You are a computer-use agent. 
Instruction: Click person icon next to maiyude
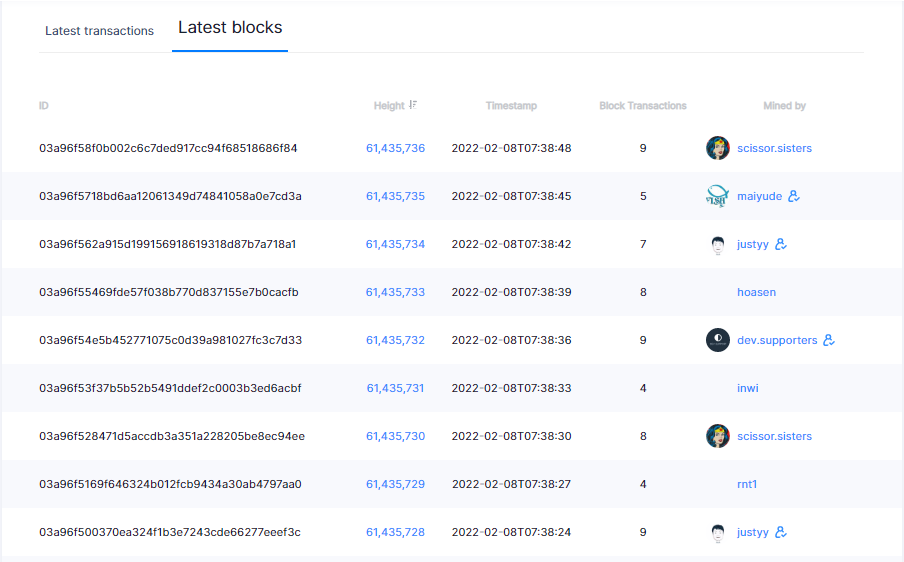(x=794, y=196)
